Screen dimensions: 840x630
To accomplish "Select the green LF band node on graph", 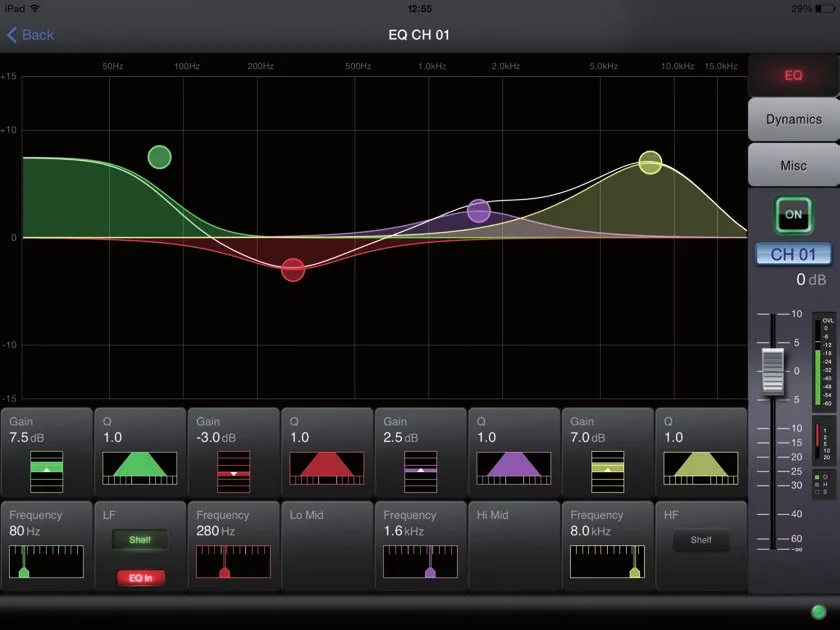I will [x=160, y=158].
